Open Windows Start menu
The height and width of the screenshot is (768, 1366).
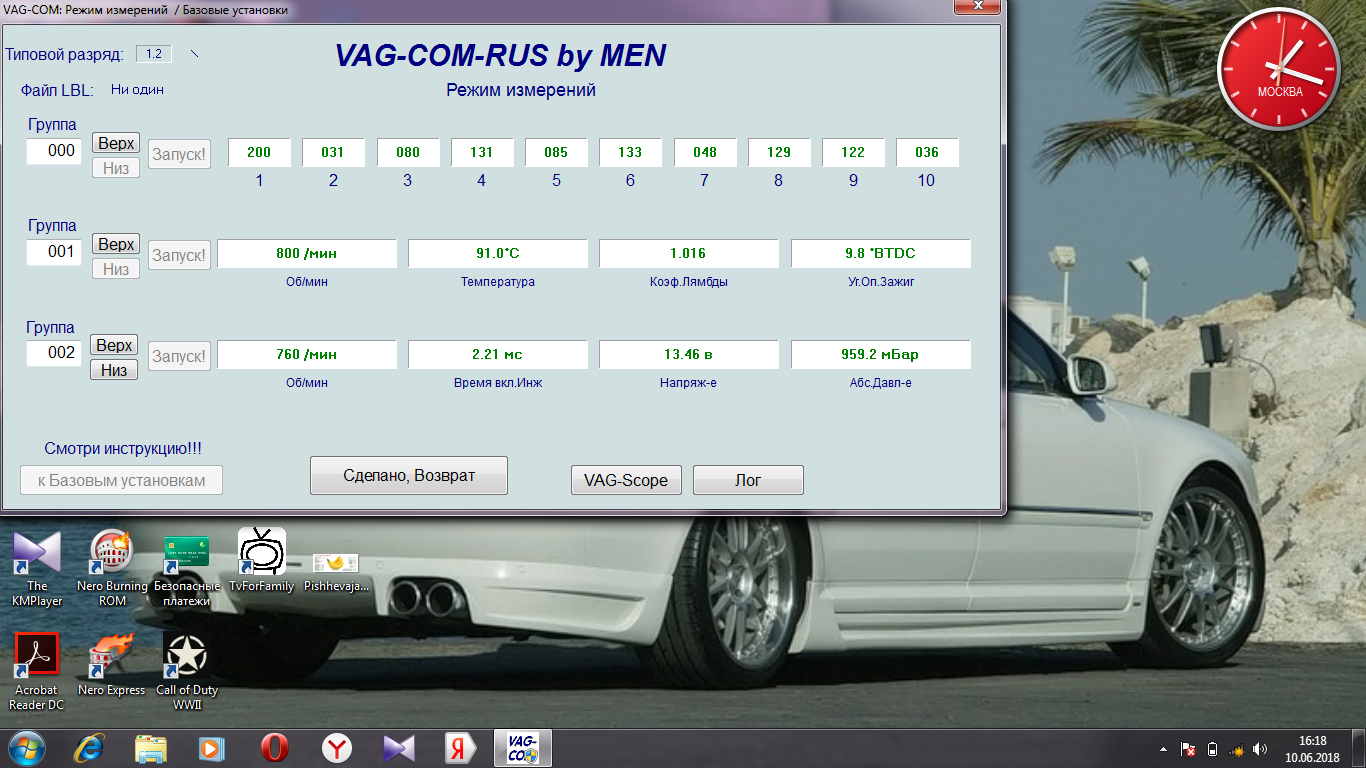click(x=27, y=748)
